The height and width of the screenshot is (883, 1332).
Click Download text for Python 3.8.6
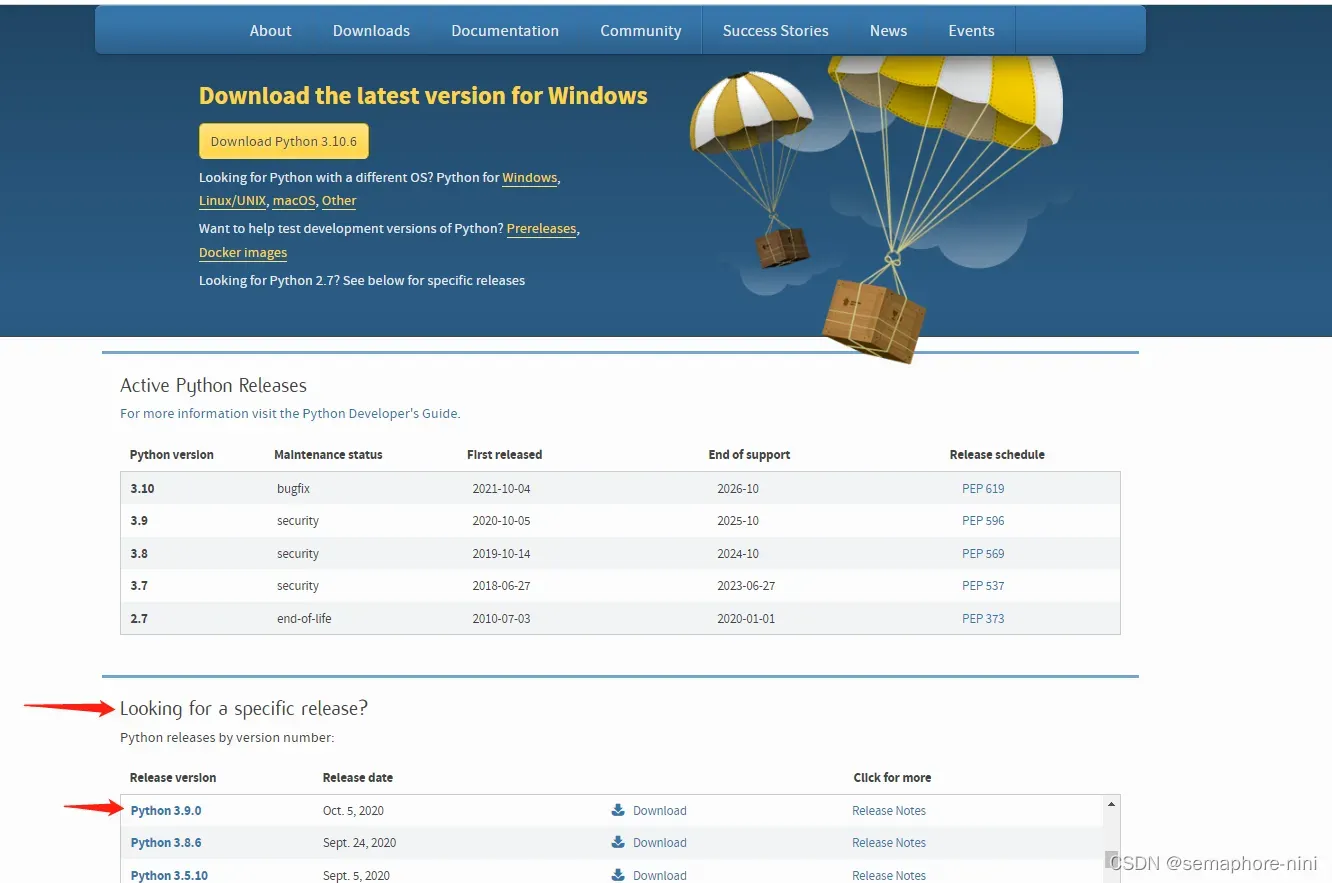[x=660, y=843]
